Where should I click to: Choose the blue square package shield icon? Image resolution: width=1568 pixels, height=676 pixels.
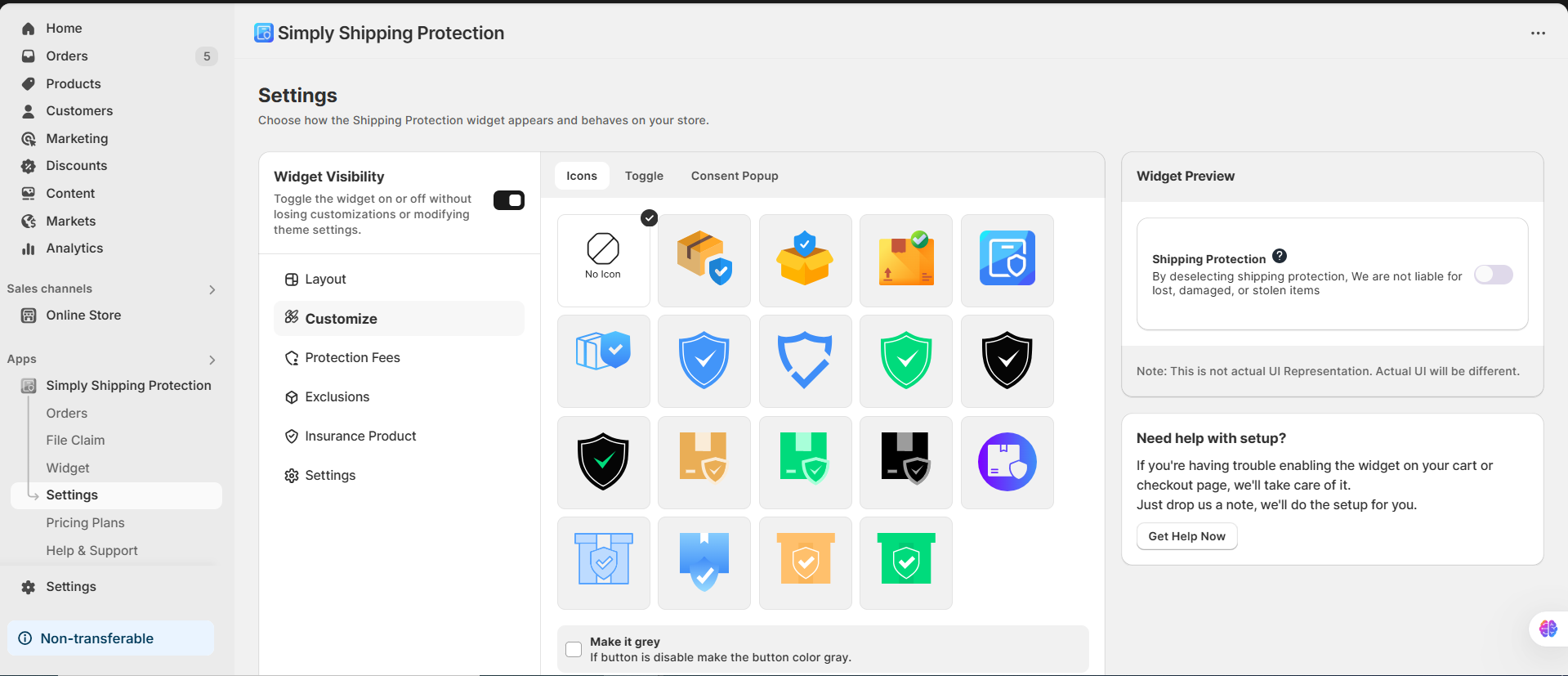coord(1007,260)
